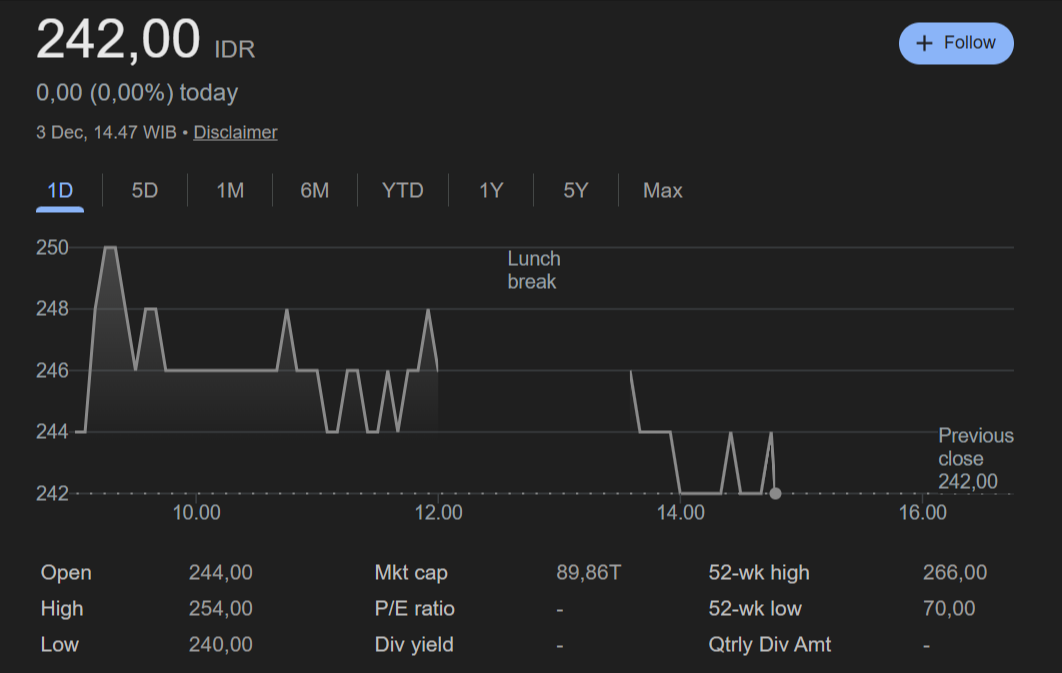Open the Disclaimer link
This screenshot has width=1062, height=673.
235,131
